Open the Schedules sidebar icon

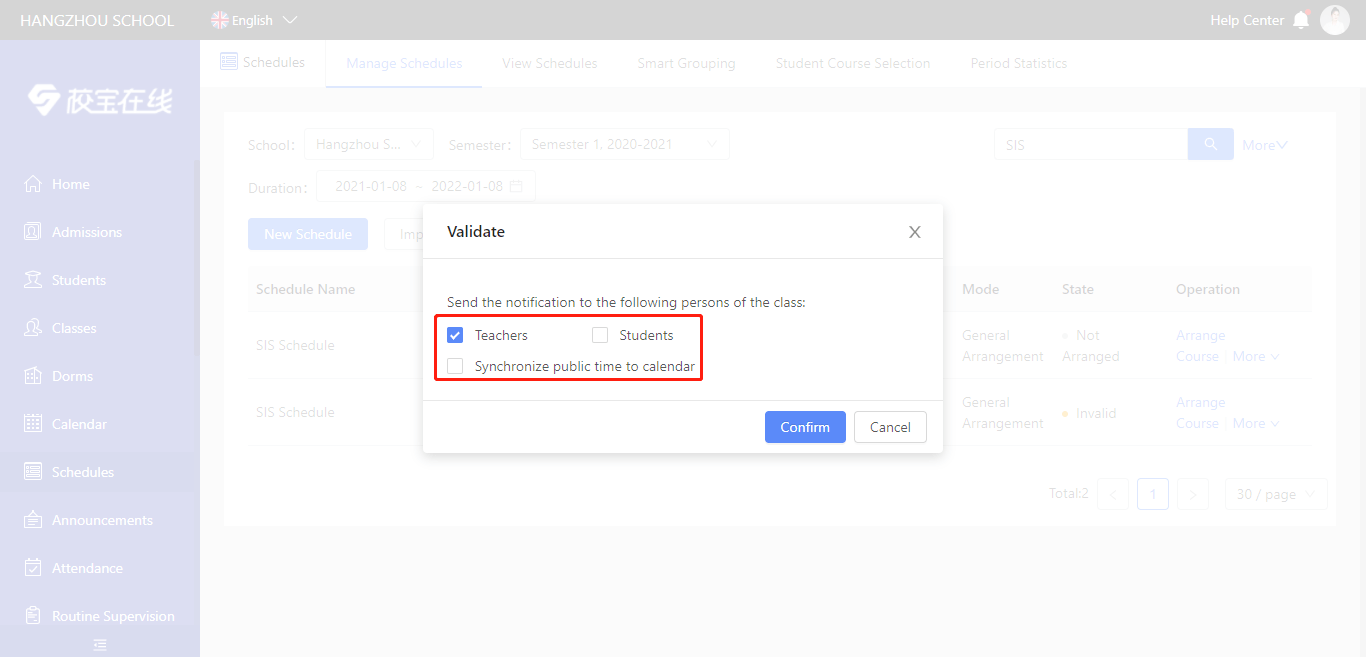pos(33,472)
